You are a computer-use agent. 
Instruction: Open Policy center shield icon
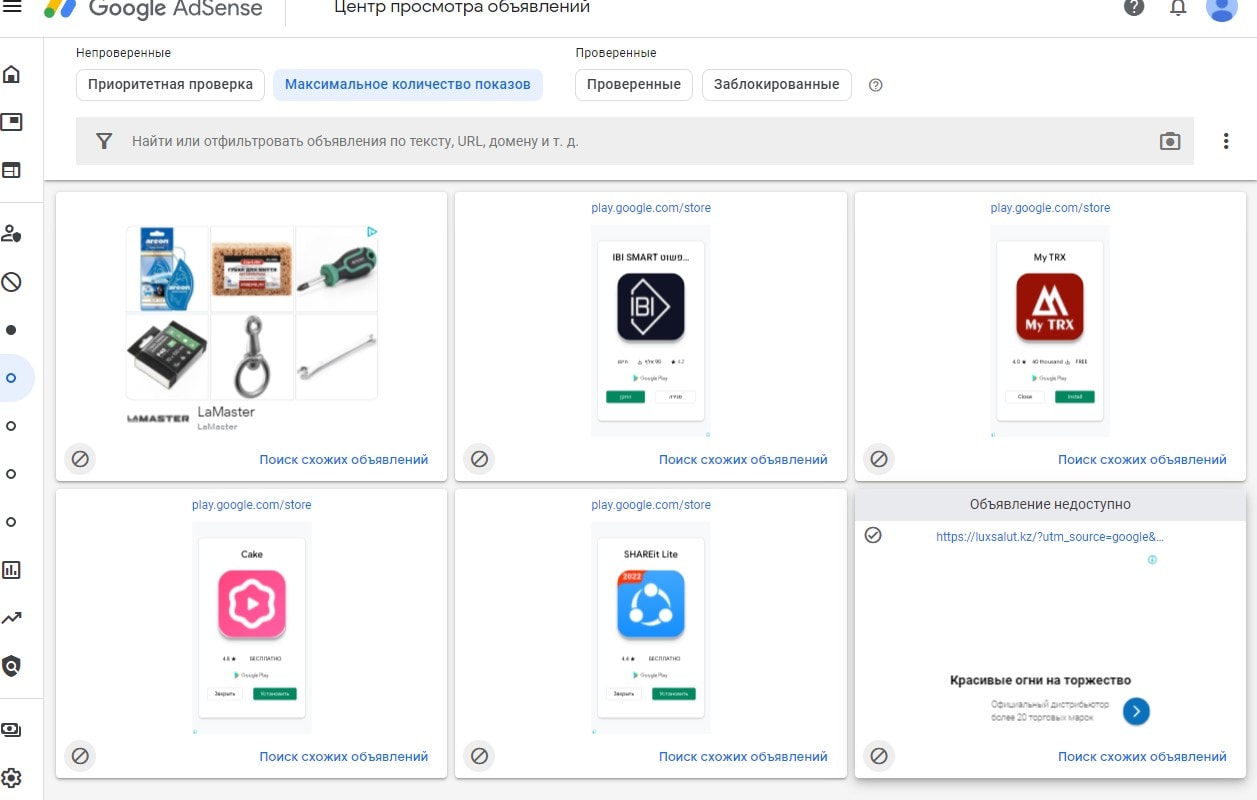(12, 666)
